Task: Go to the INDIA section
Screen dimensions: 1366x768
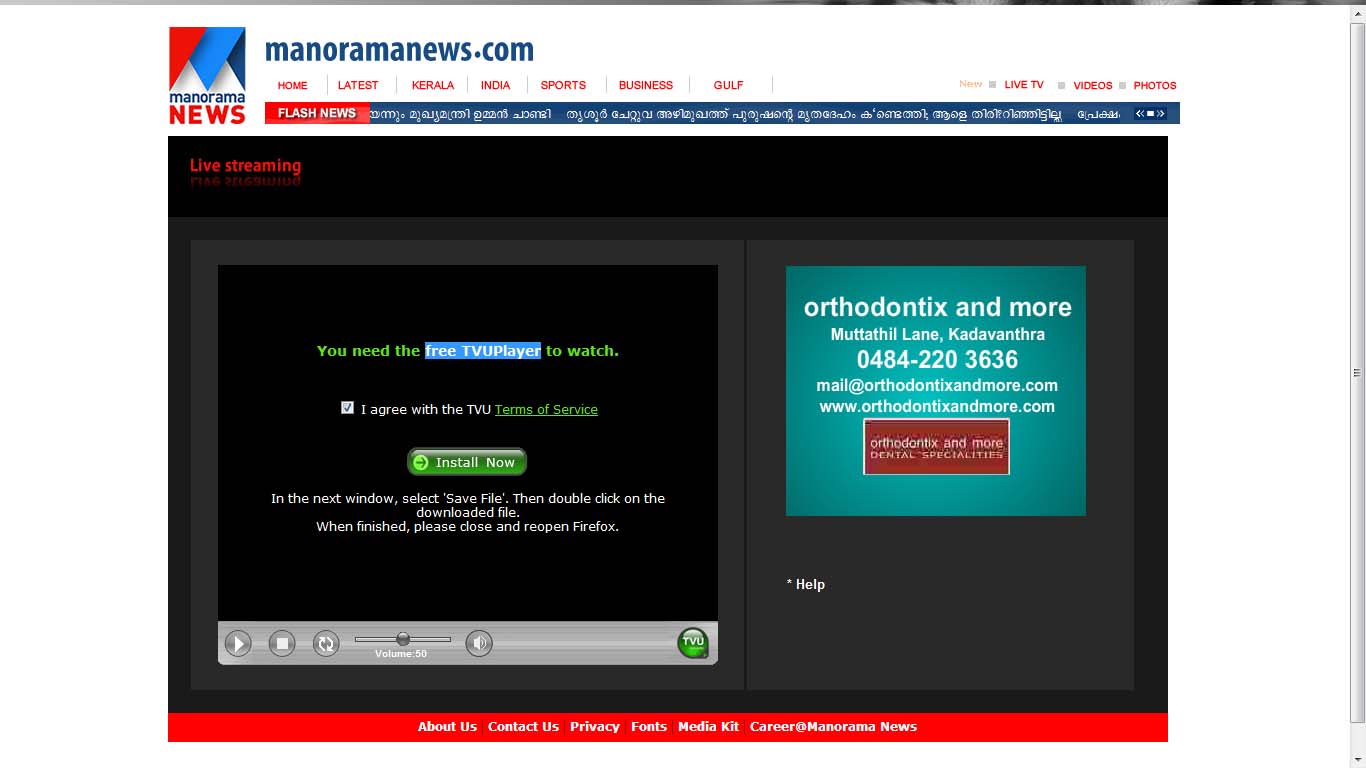Action: pos(495,85)
